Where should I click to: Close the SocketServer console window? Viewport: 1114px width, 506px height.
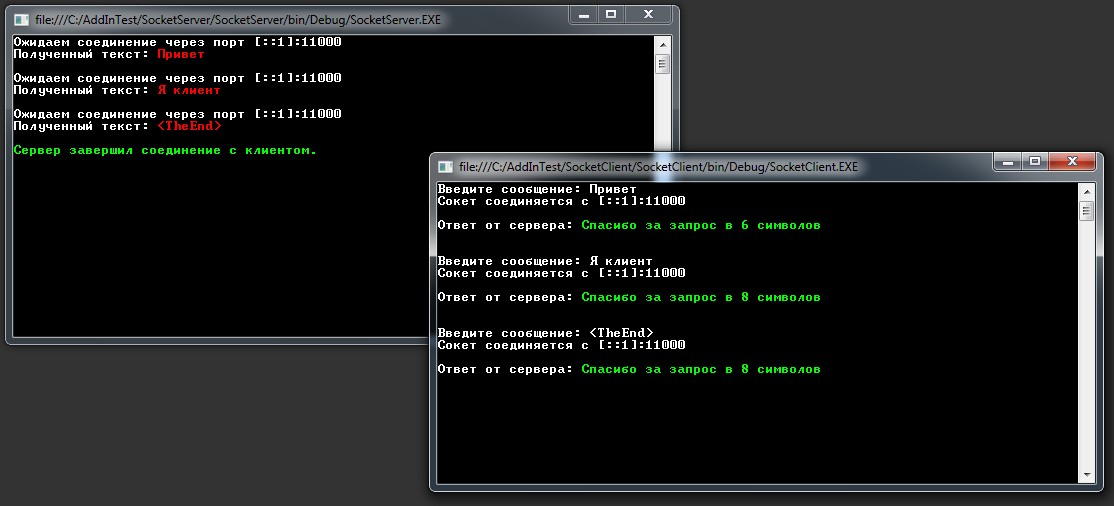(649, 14)
